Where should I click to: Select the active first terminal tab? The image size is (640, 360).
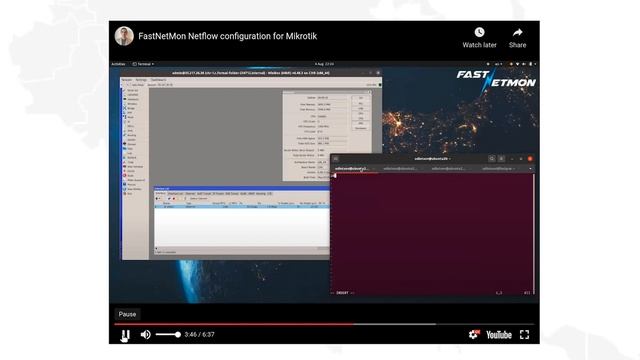(354, 169)
